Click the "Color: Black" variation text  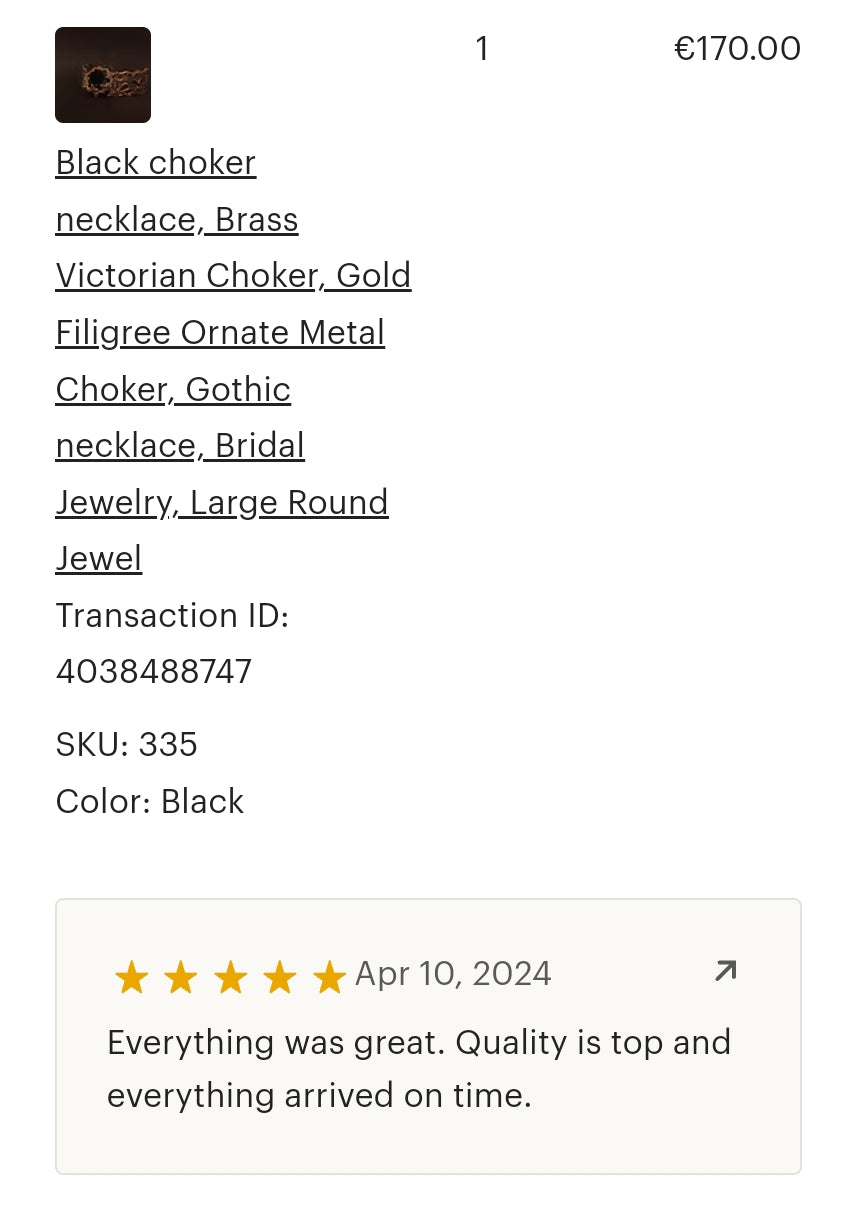(x=150, y=801)
